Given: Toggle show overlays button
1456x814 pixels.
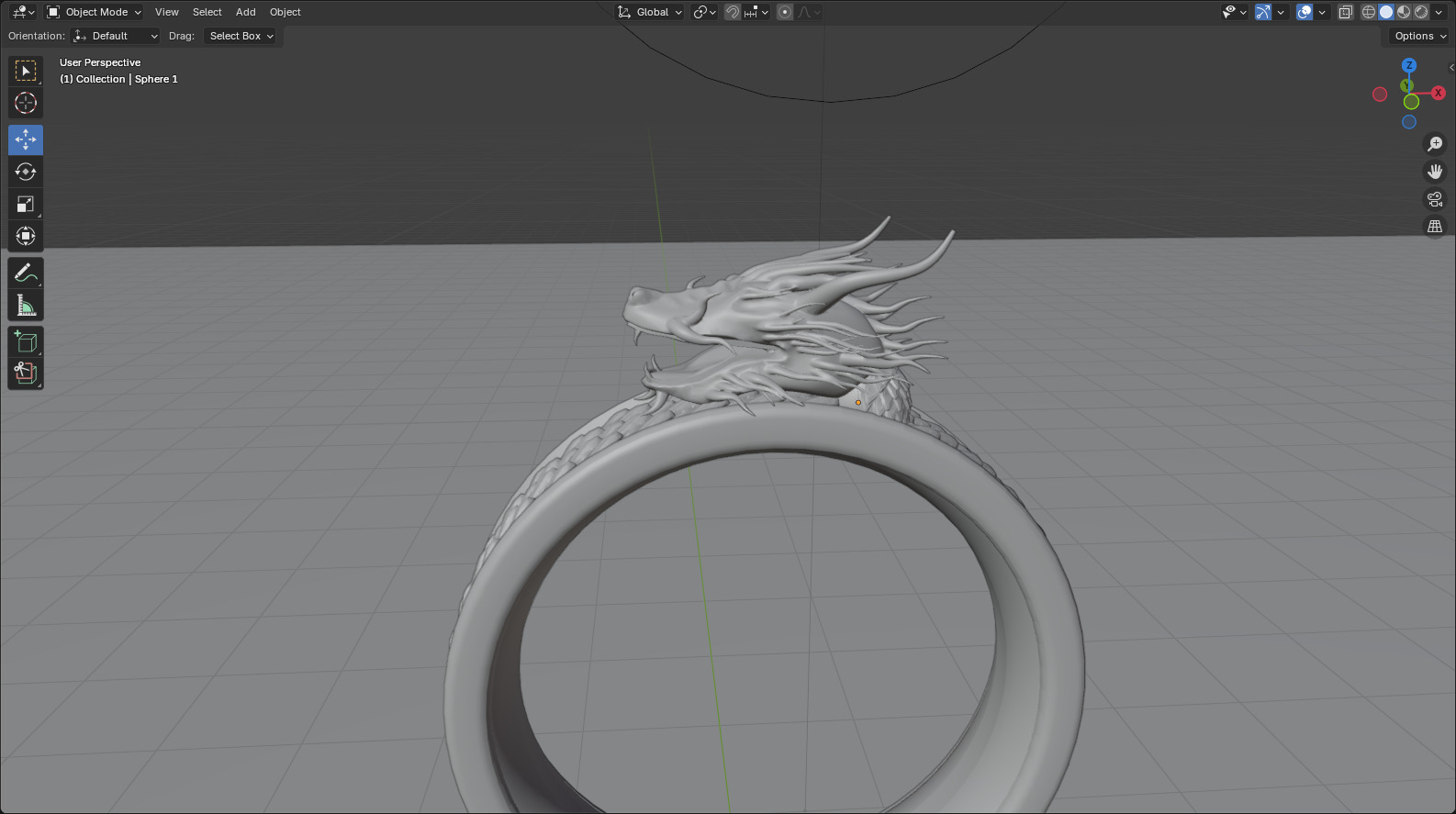Looking at the screenshot, I should (1305, 12).
